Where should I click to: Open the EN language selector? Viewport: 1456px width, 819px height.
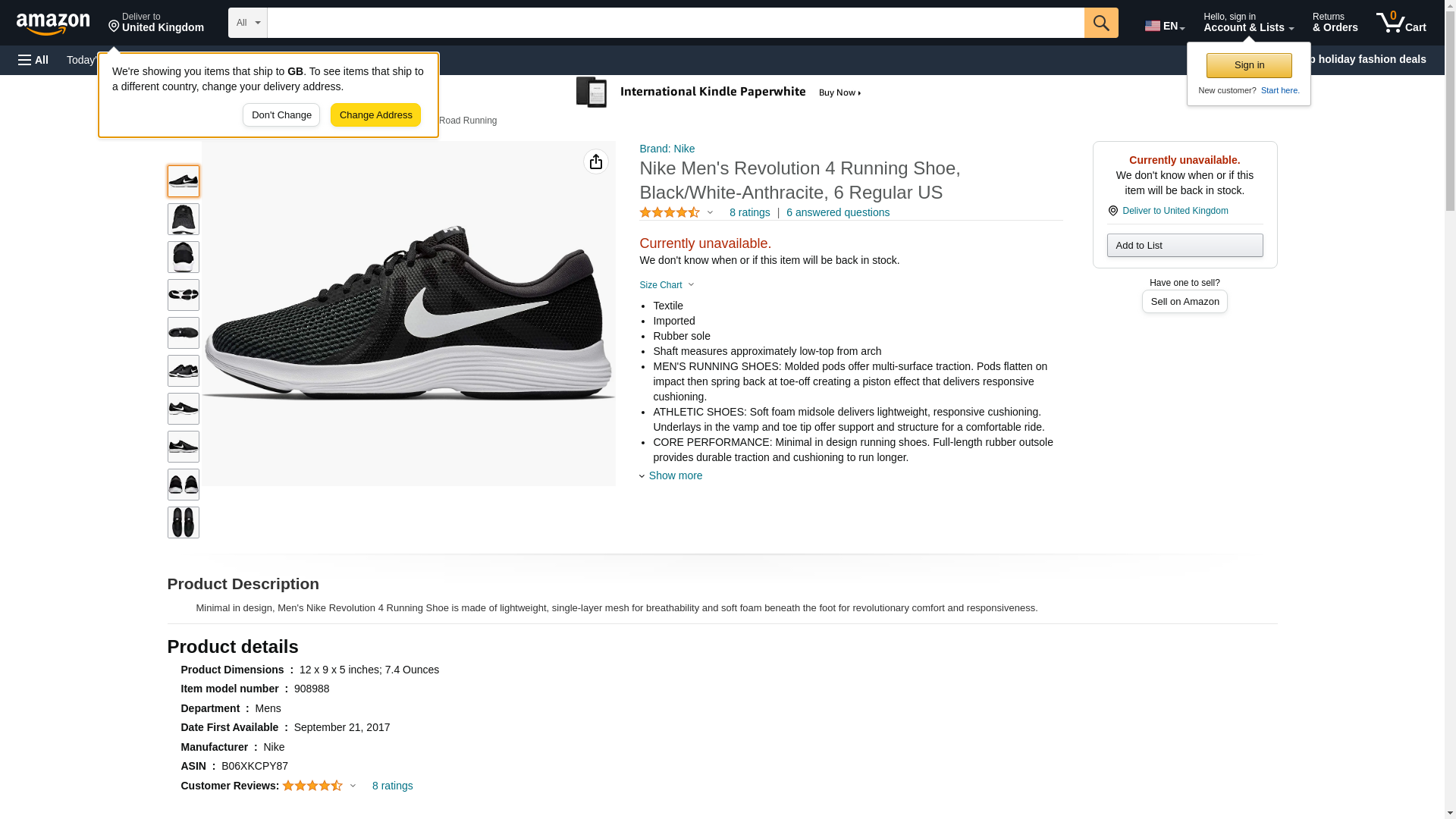coord(1164,26)
